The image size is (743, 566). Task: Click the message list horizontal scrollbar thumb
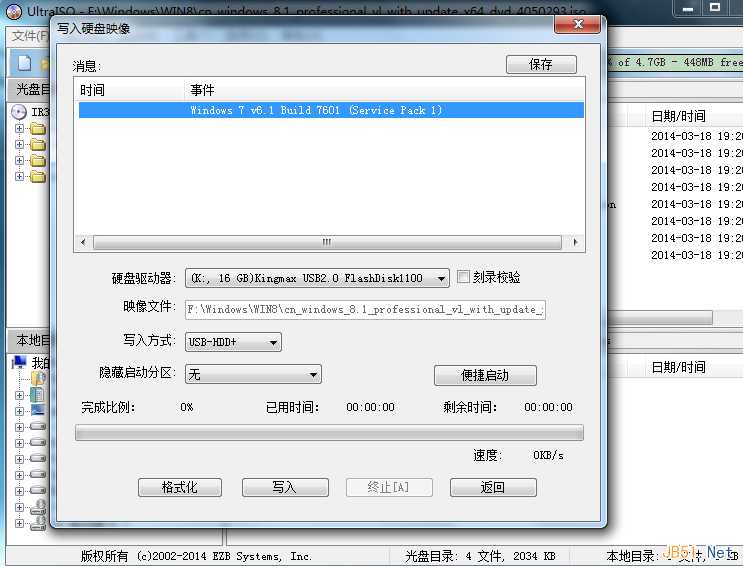pos(327,242)
